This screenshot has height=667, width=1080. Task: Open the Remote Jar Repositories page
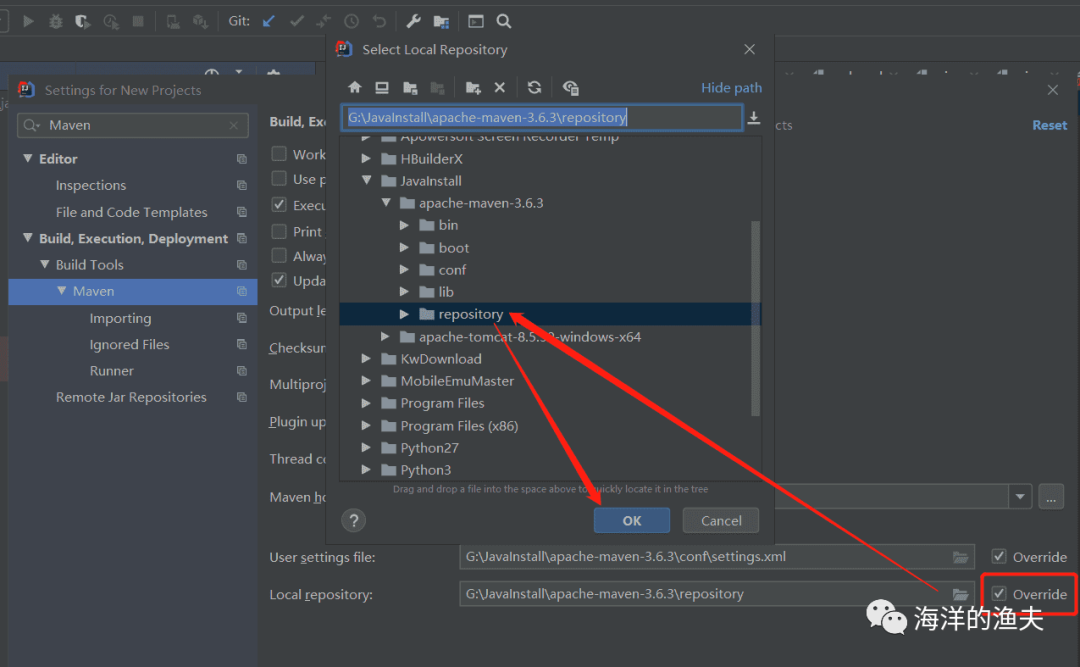(131, 397)
